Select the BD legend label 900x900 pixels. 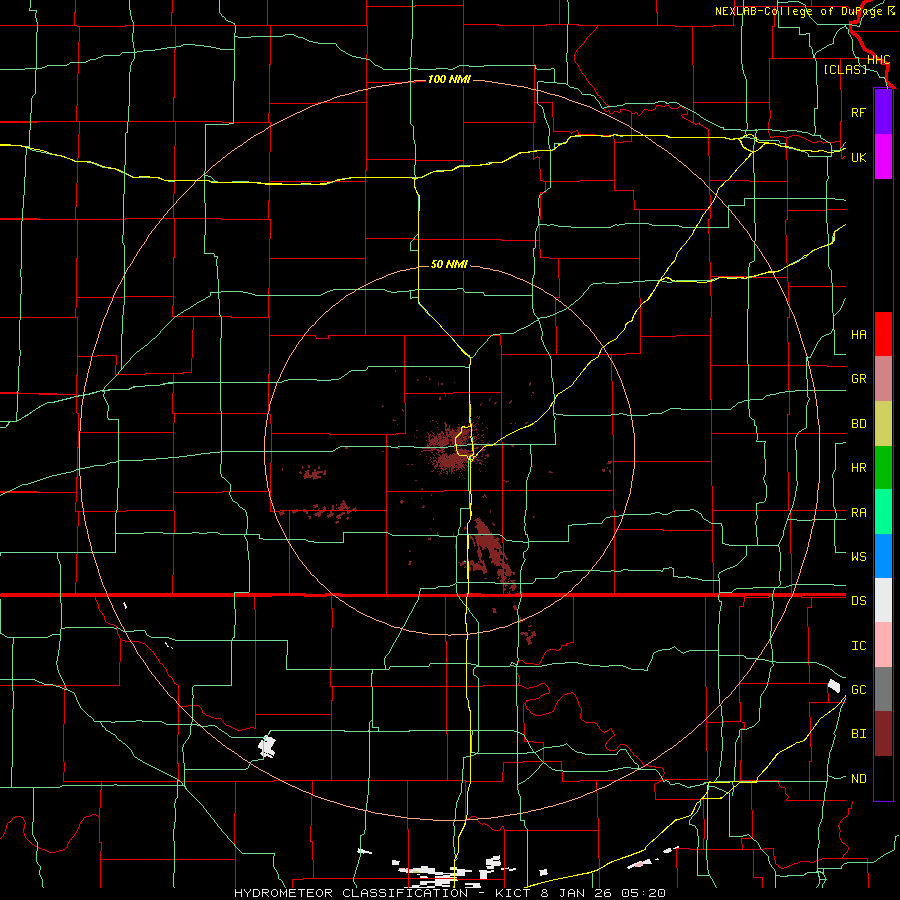pos(858,424)
